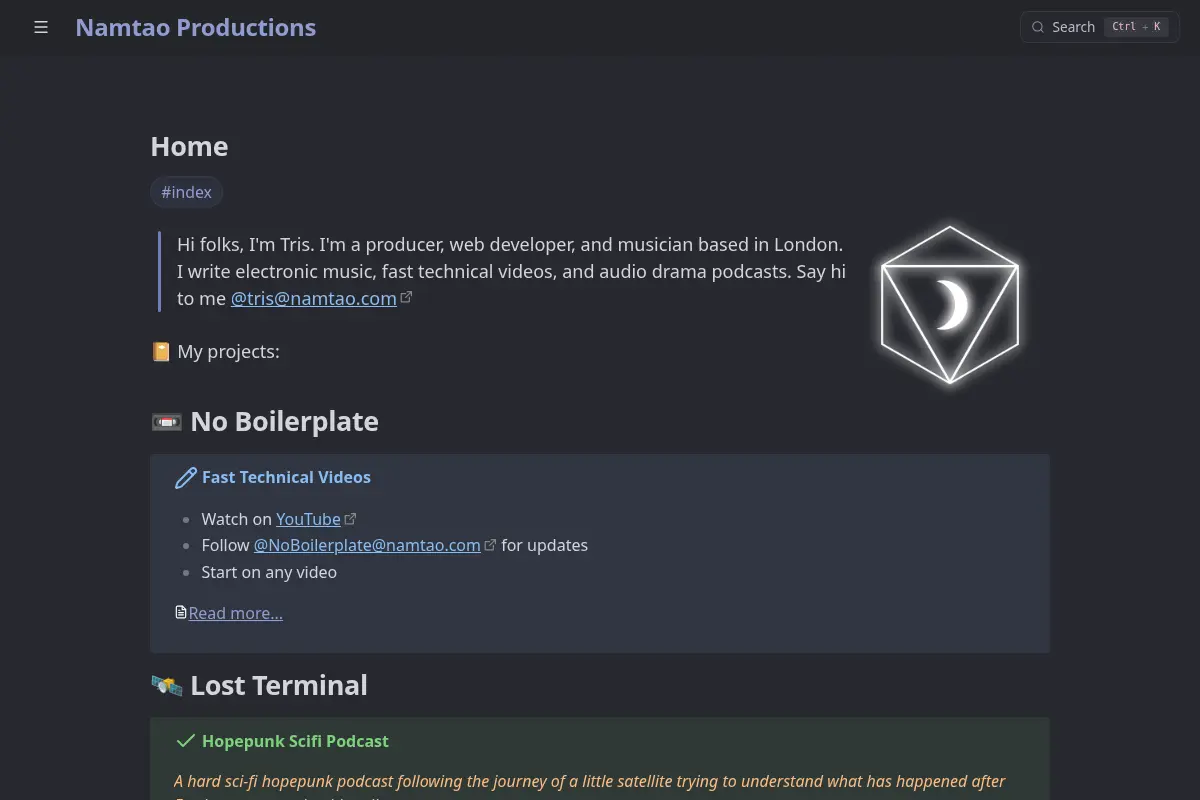Click the document icon before Read more
This screenshot has height=800, width=1200.
click(181, 612)
